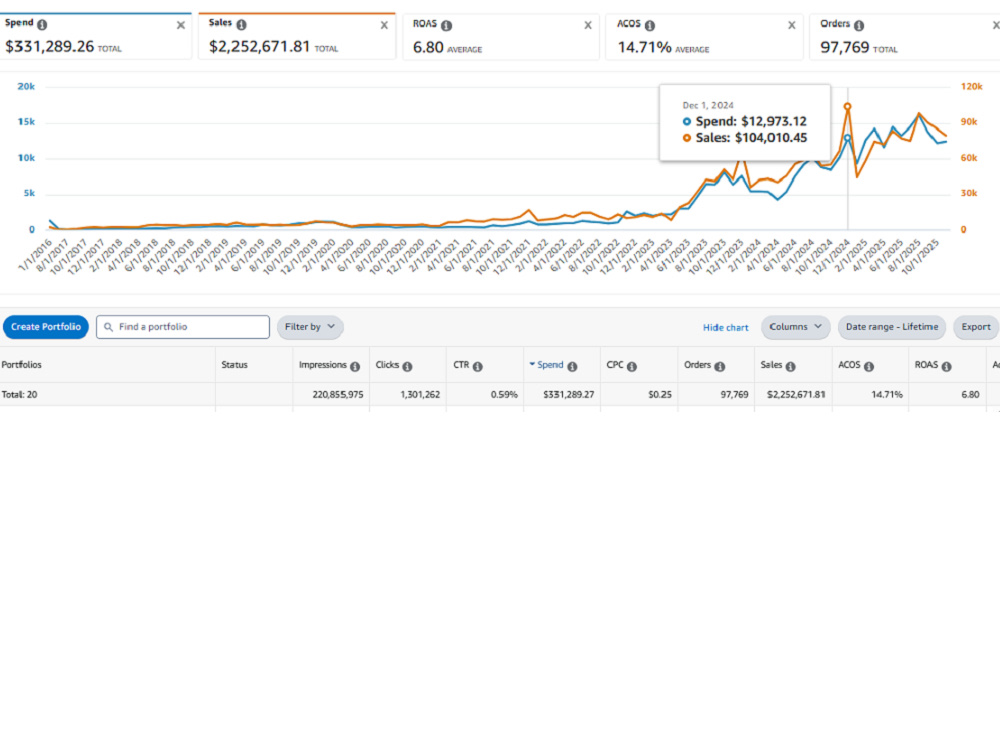
Task: Open the Filter by dropdown
Action: click(x=310, y=327)
